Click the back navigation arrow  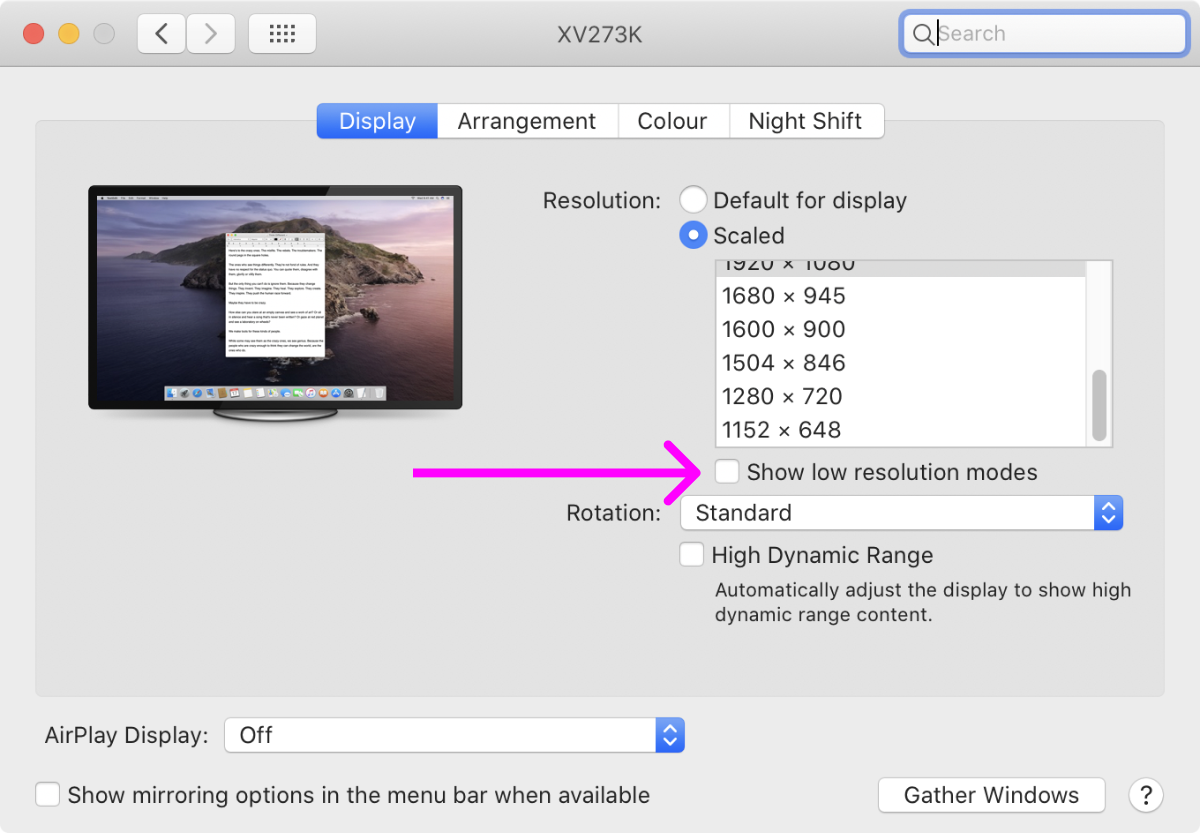click(161, 34)
